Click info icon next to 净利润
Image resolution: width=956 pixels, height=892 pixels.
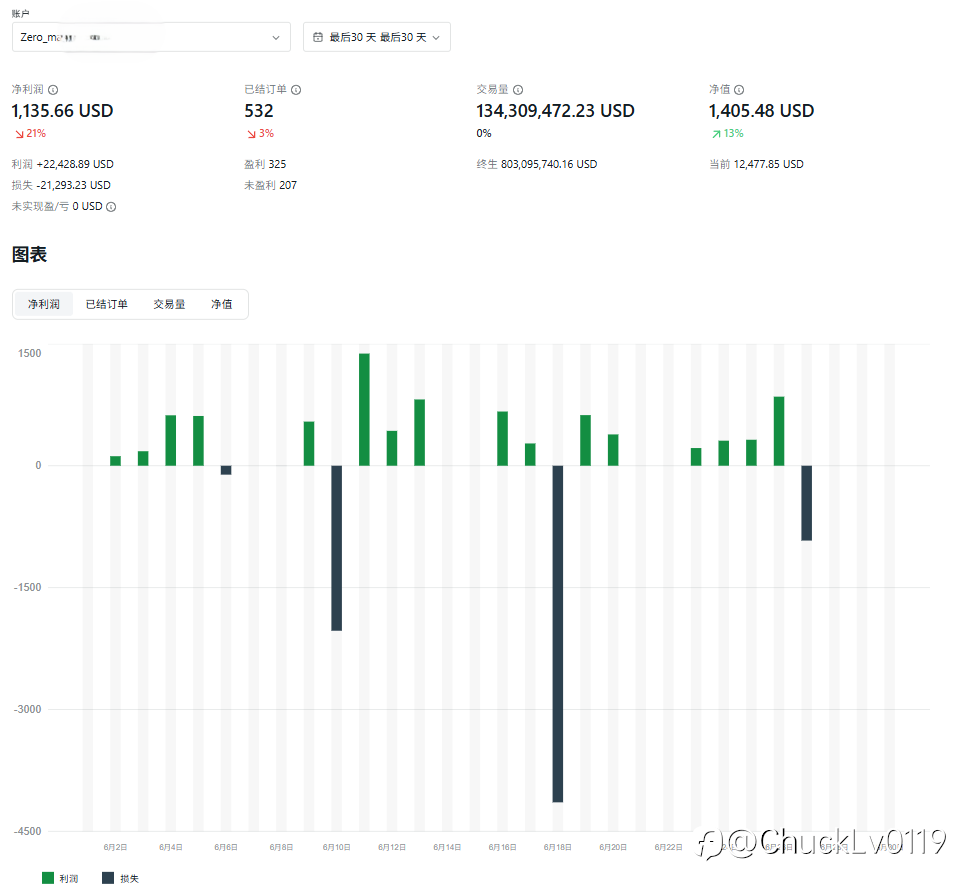(53, 90)
